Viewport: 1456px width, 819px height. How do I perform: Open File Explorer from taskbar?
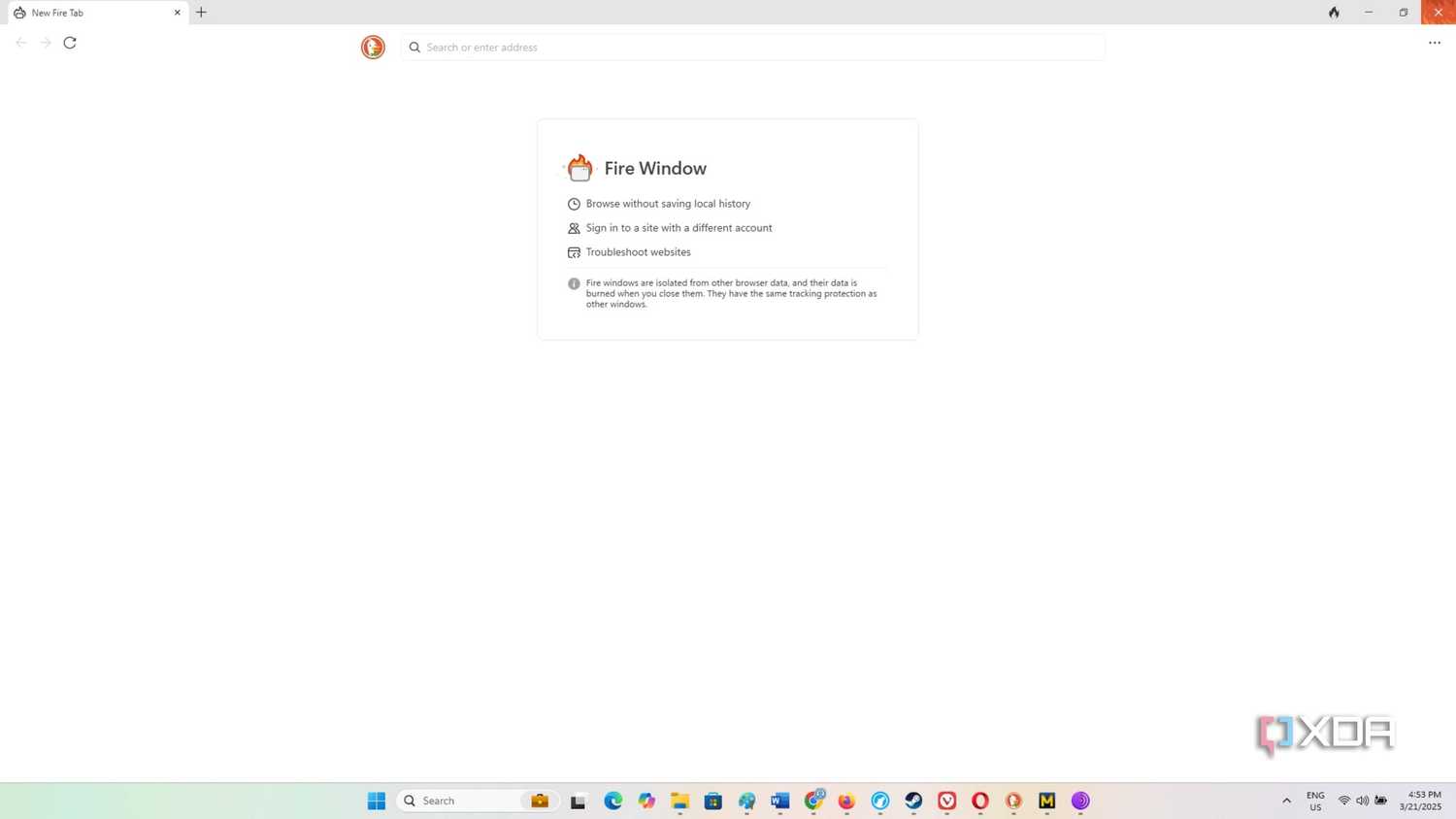pos(679,801)
